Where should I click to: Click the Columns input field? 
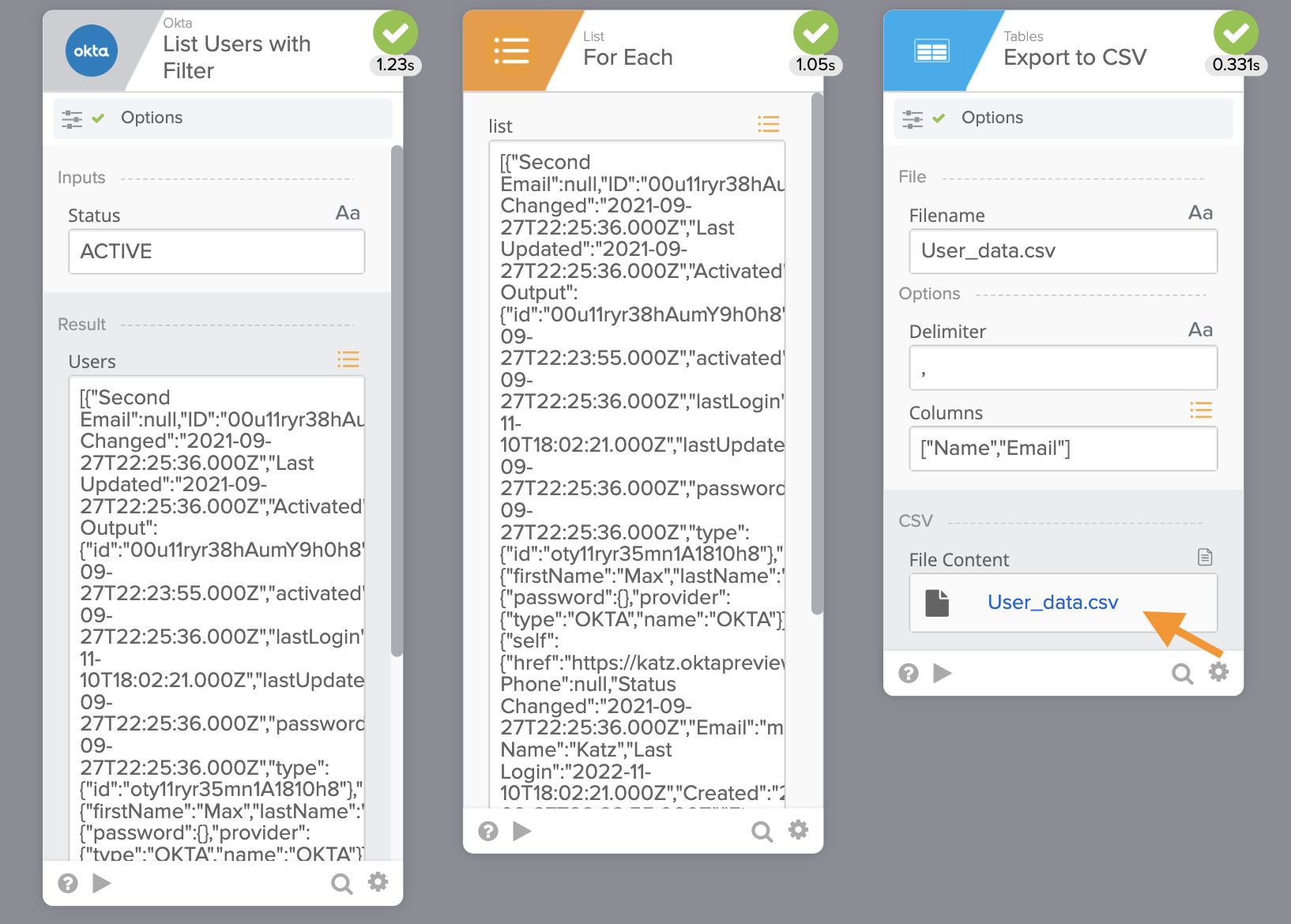[1063, 449]
